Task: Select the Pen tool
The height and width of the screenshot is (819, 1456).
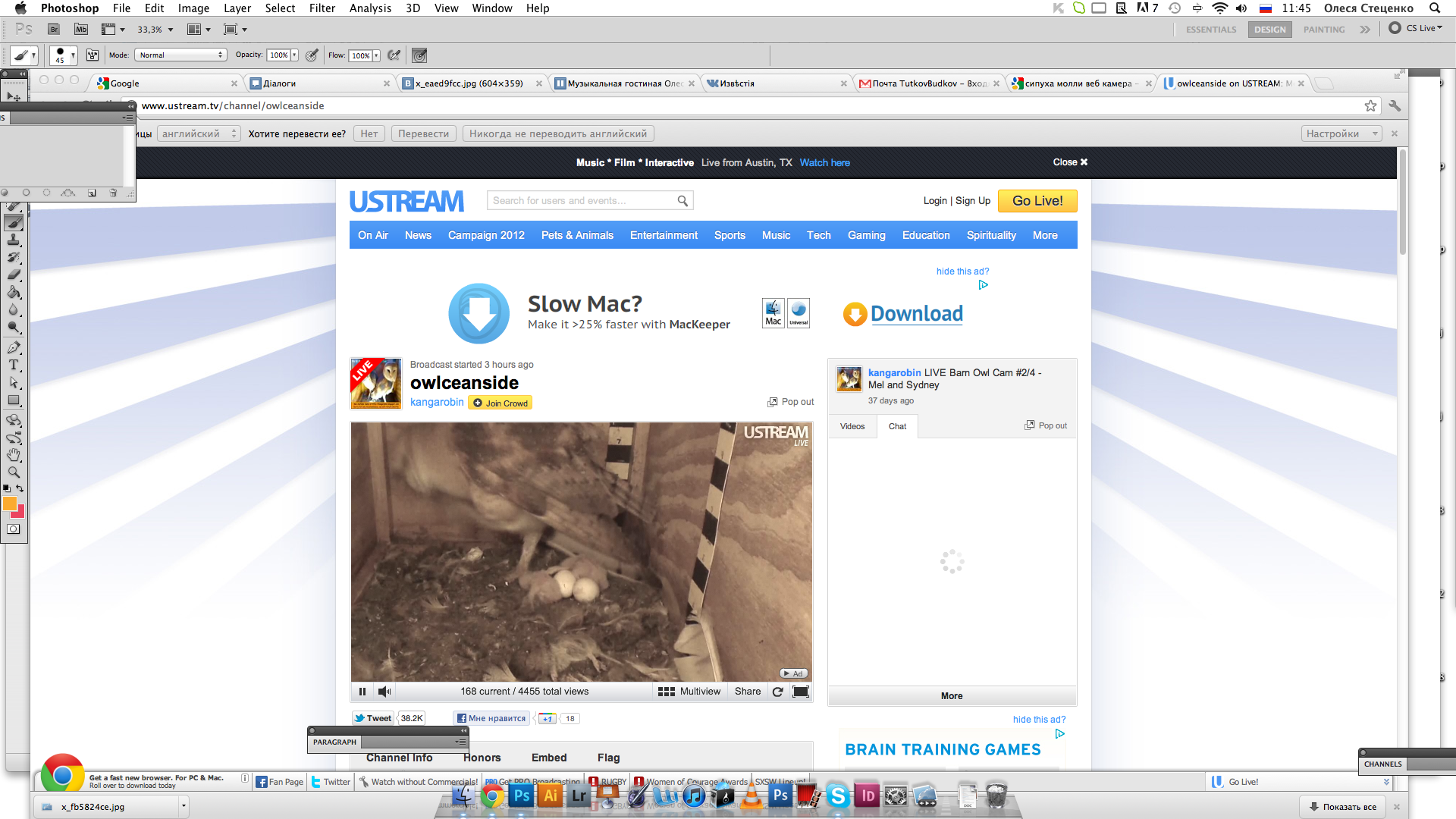Action: pos(14,347)
